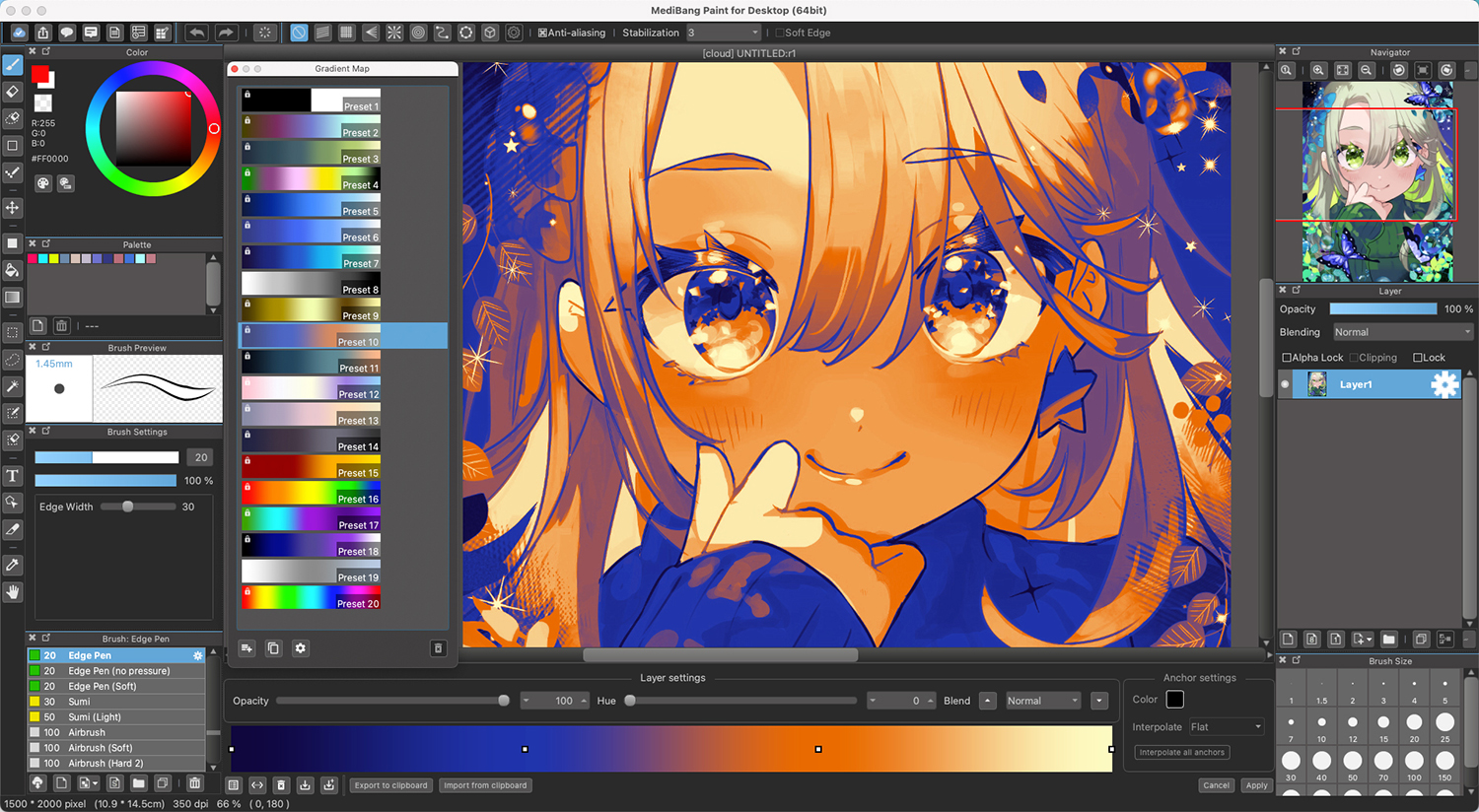
Task: Click the Export to clipboard button
Action: click(390, 785)
